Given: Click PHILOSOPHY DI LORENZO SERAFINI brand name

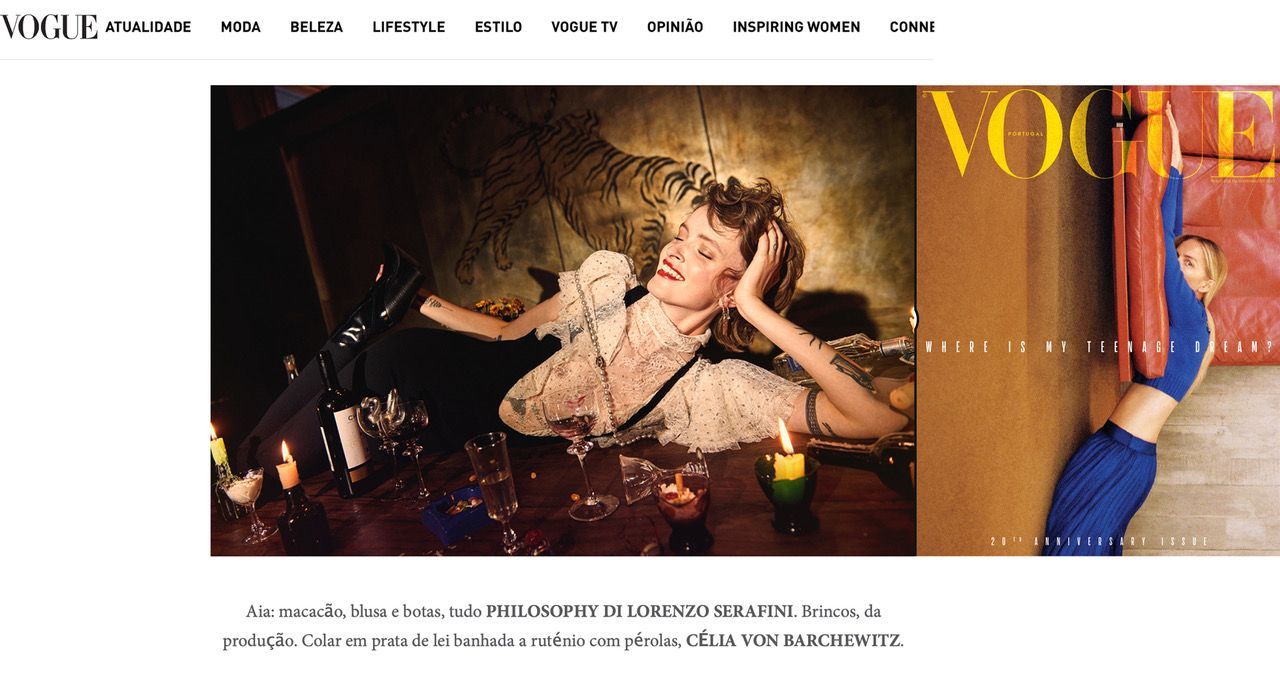Looking at the screenshot, I should 640,611.
